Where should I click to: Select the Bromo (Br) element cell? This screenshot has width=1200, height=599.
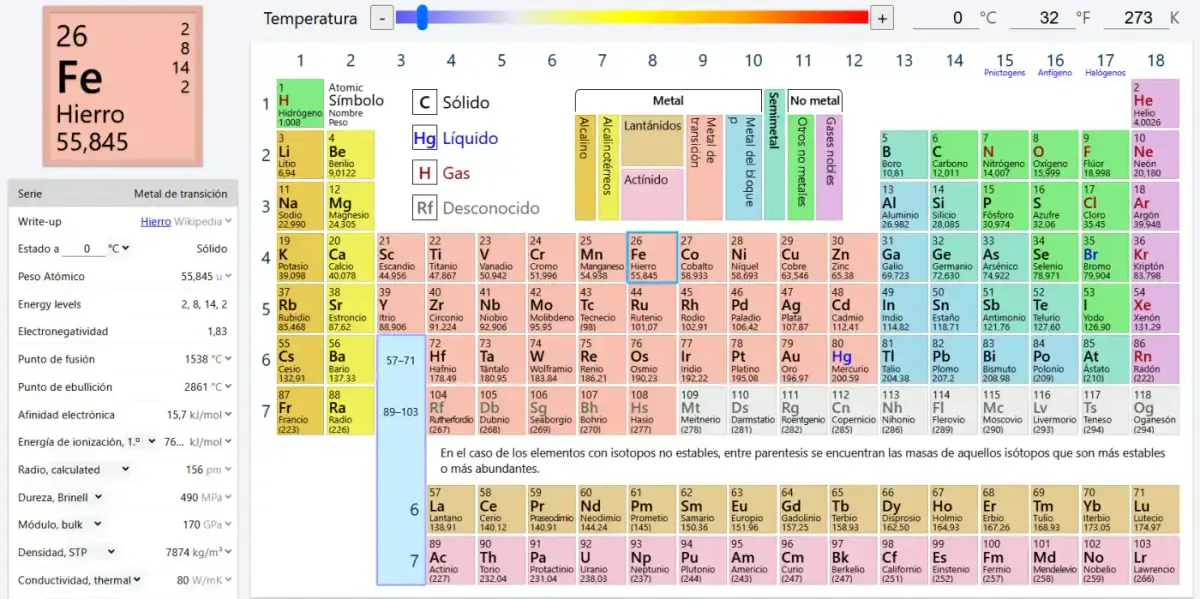coord(1105,258)
